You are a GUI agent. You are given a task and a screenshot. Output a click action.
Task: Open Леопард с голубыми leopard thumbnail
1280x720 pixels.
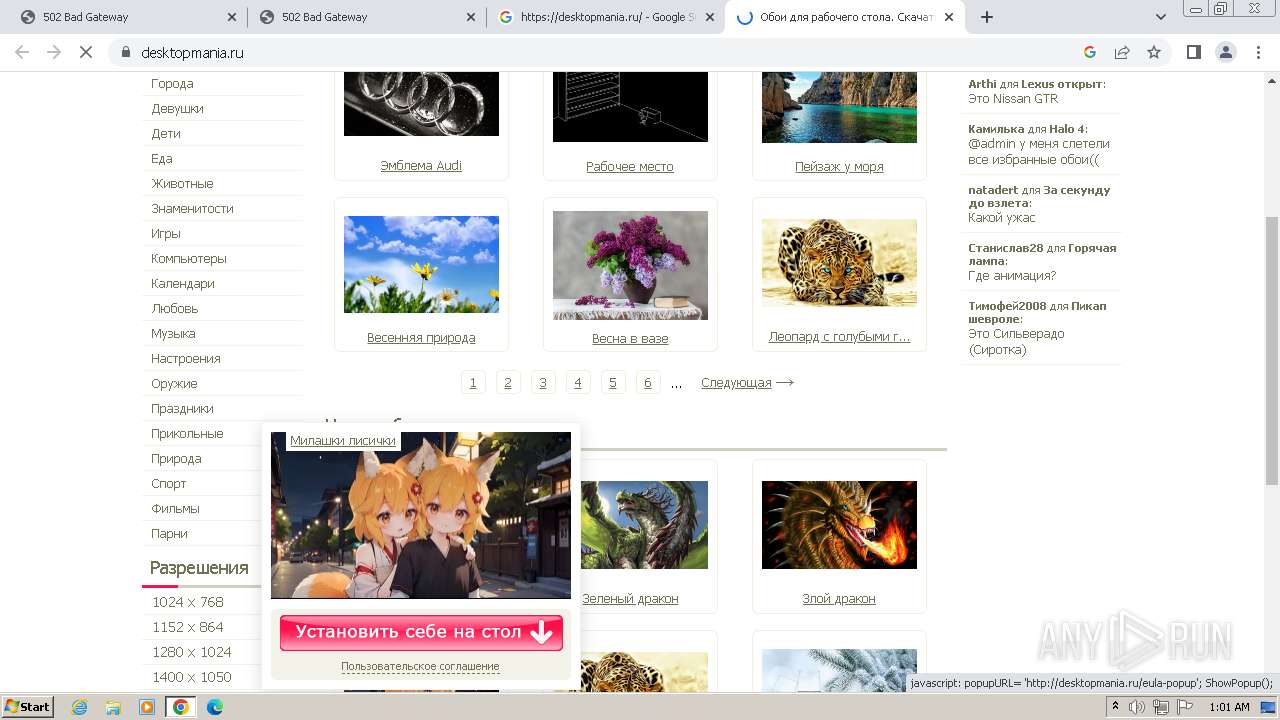pyautogui.click(x=839, y=263)
